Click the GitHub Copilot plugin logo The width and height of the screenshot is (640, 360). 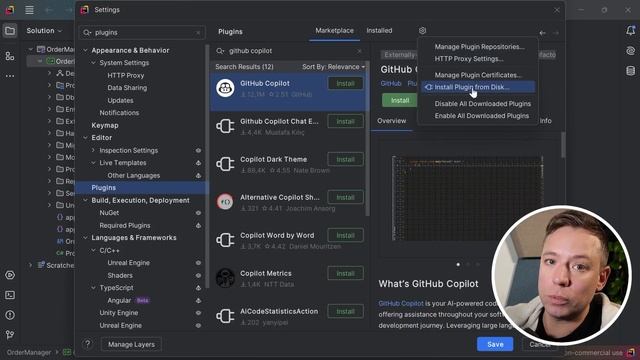pyautogui.click(x=225, y=88)
